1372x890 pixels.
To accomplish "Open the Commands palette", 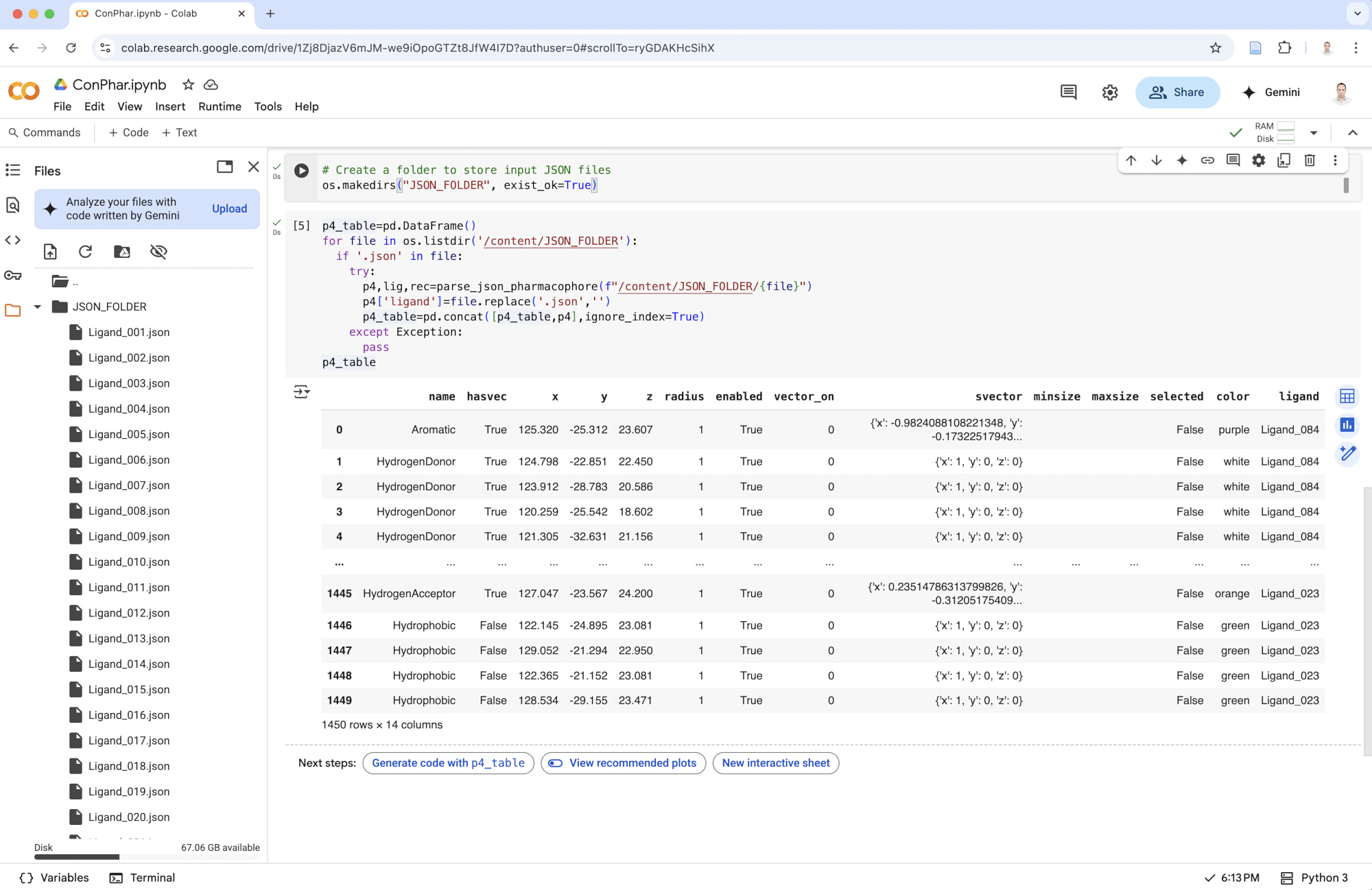I will [45, 132].
